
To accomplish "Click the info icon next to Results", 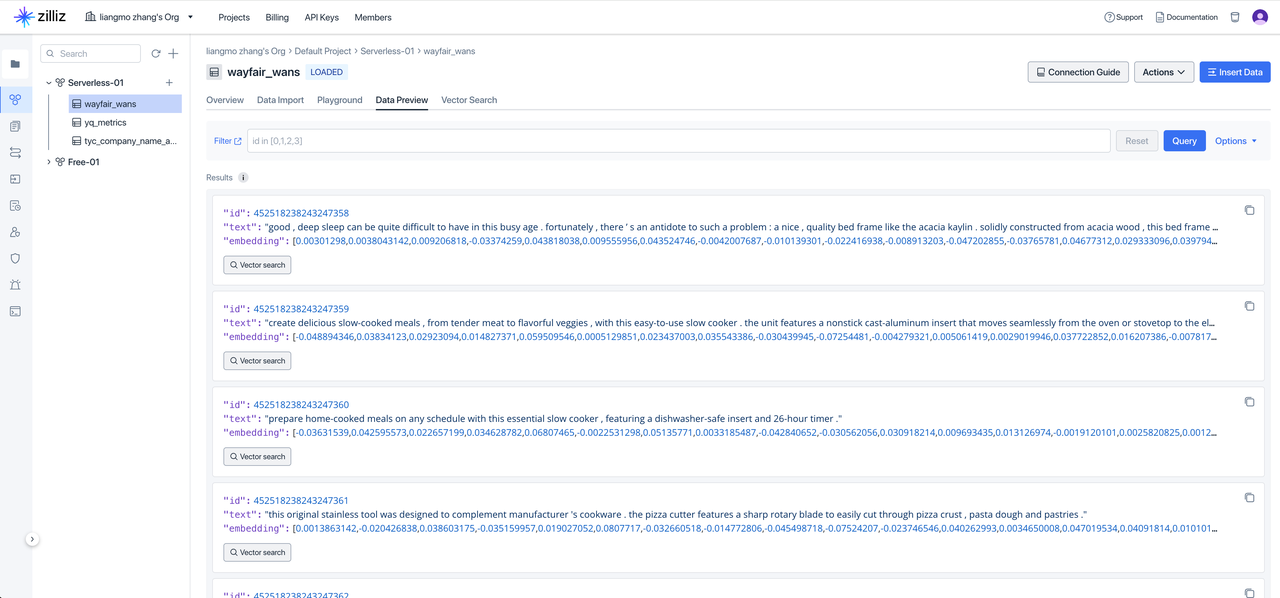I will [x=243, y=178].
